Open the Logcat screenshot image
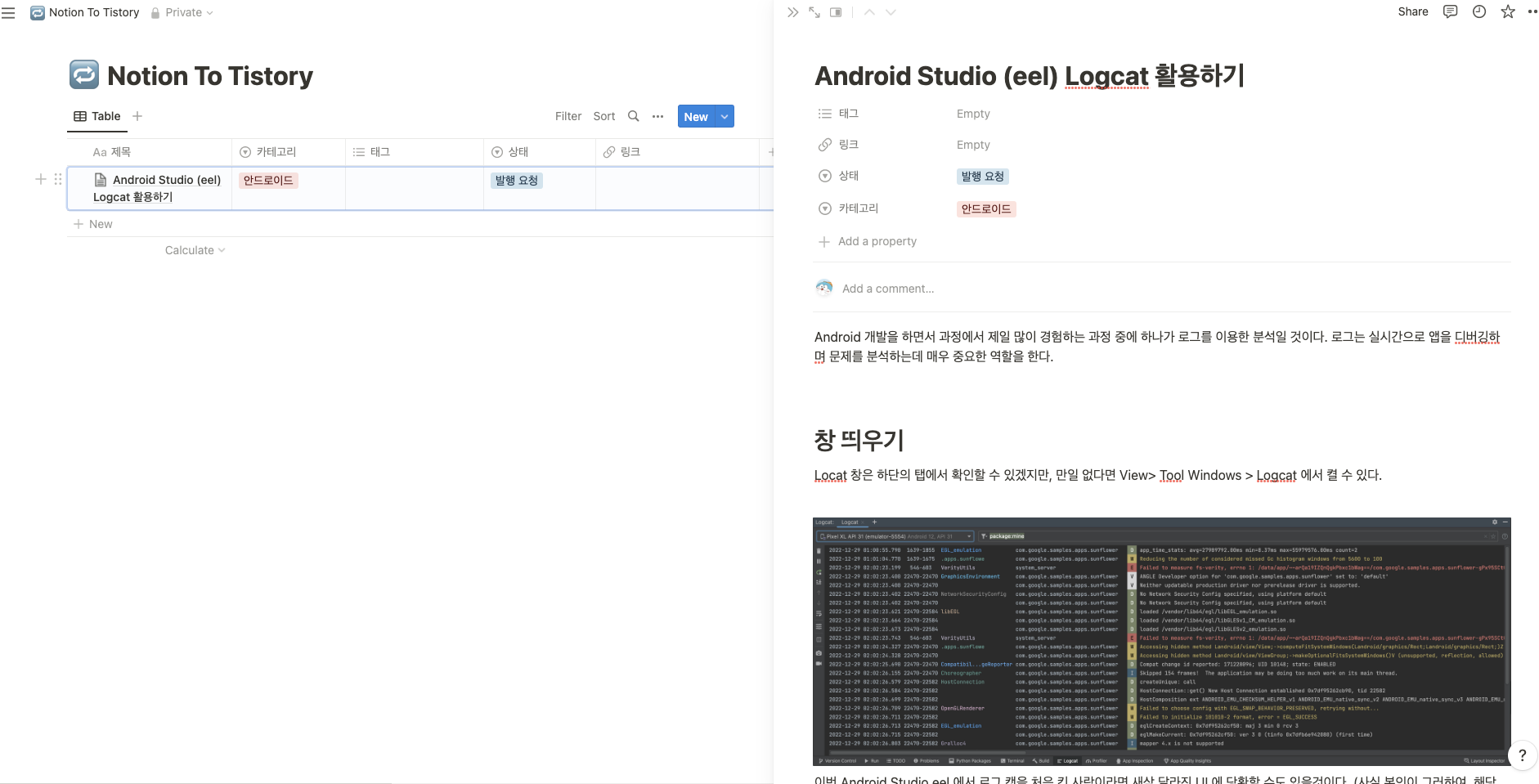Image resolution: width=1539 pixels, height=784 pixels. tap(1161, 642)
